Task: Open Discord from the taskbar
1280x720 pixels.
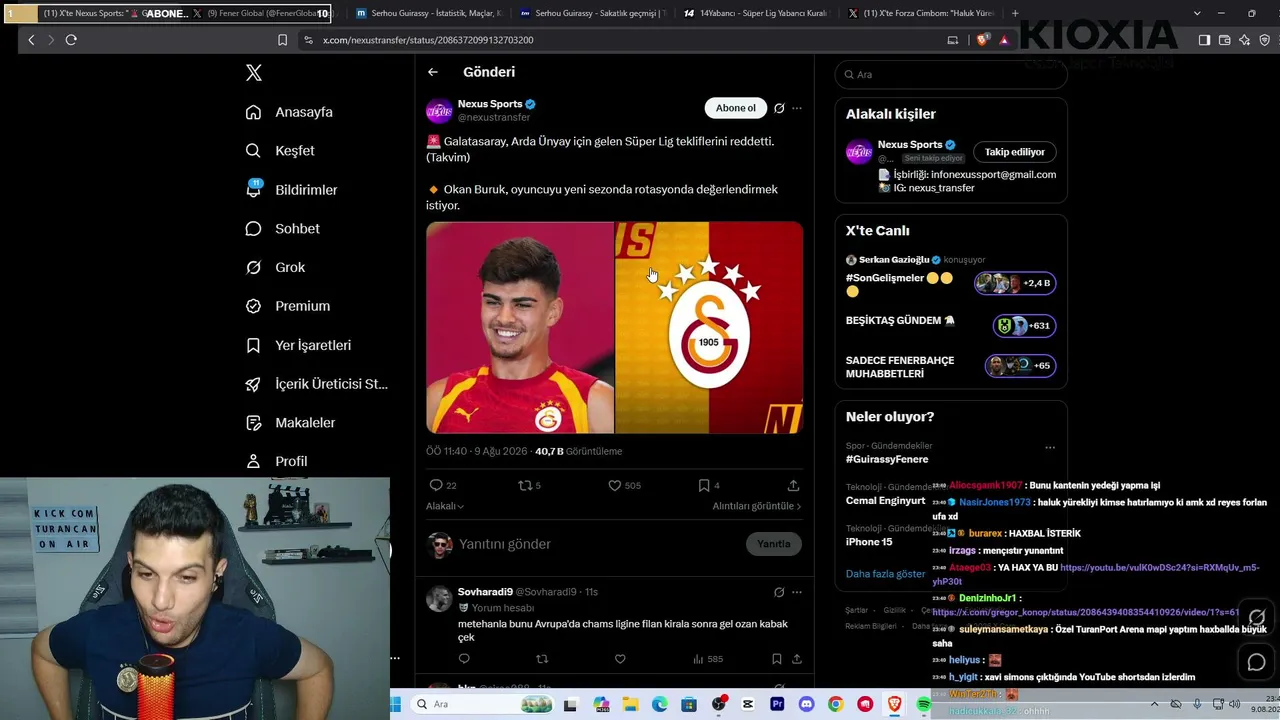Action: coord(806,705)
